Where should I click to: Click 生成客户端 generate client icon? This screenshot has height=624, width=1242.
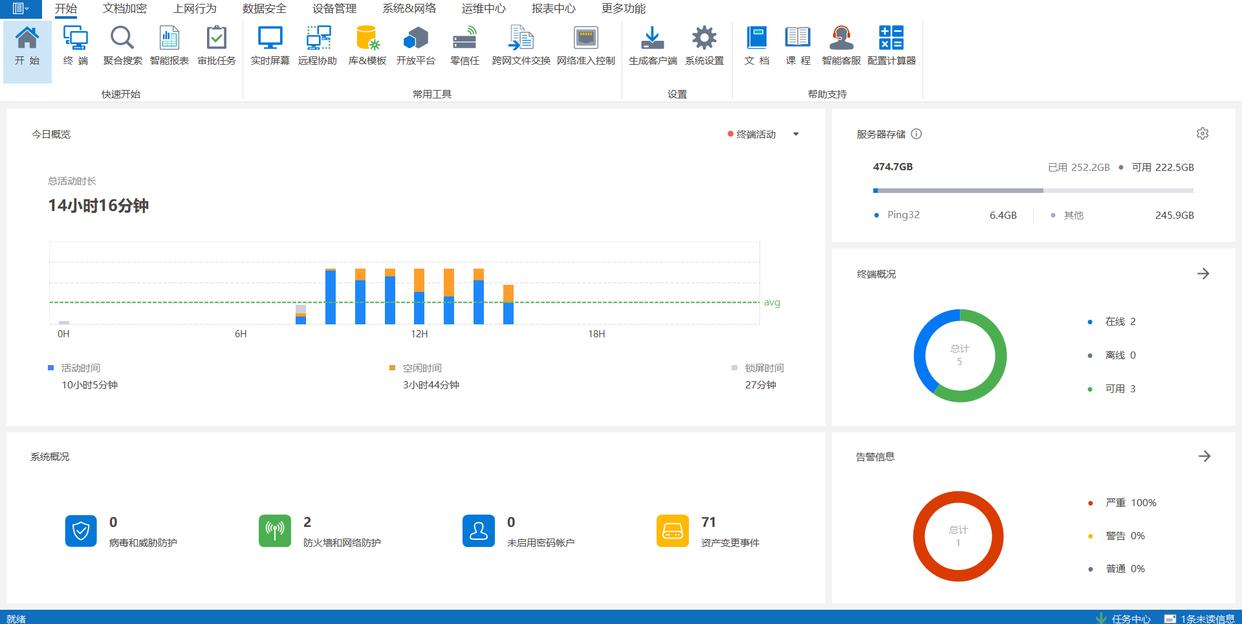tap(652, 46)
